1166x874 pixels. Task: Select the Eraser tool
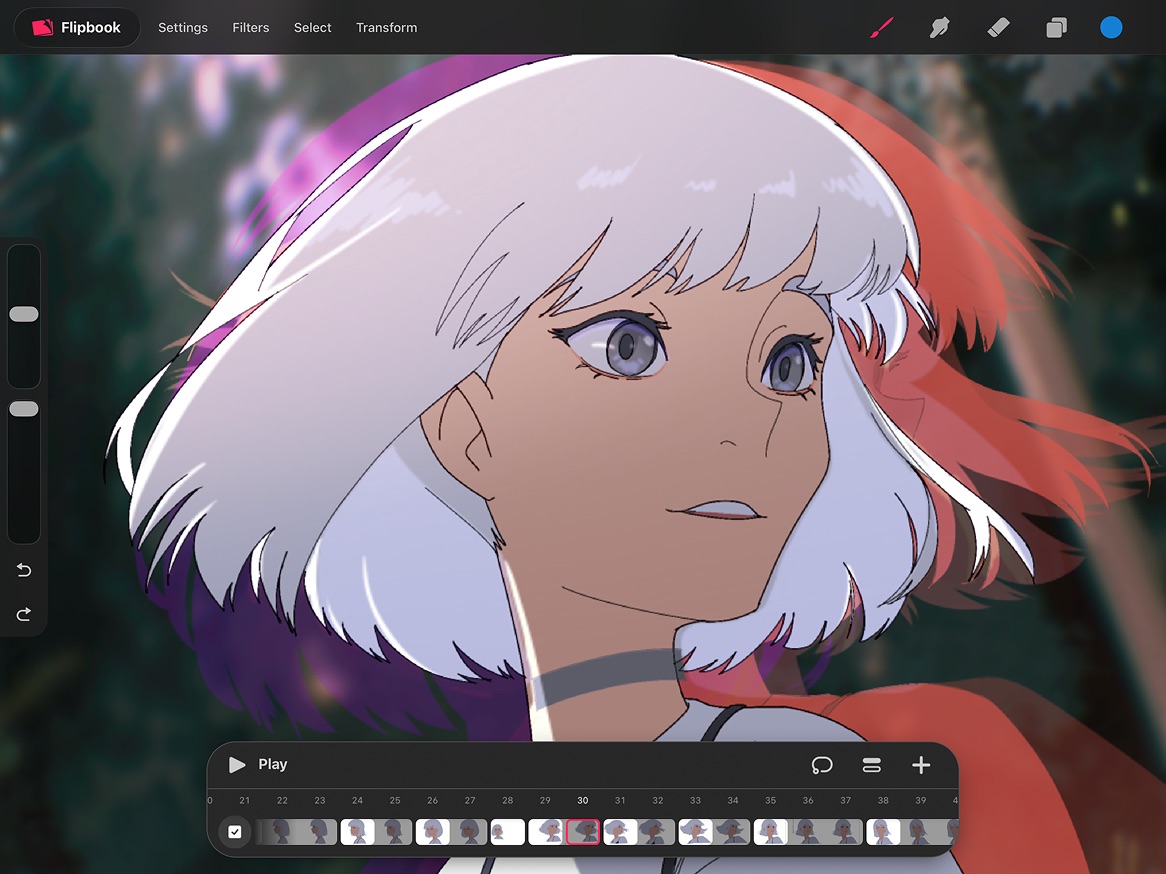coord(998,28)
